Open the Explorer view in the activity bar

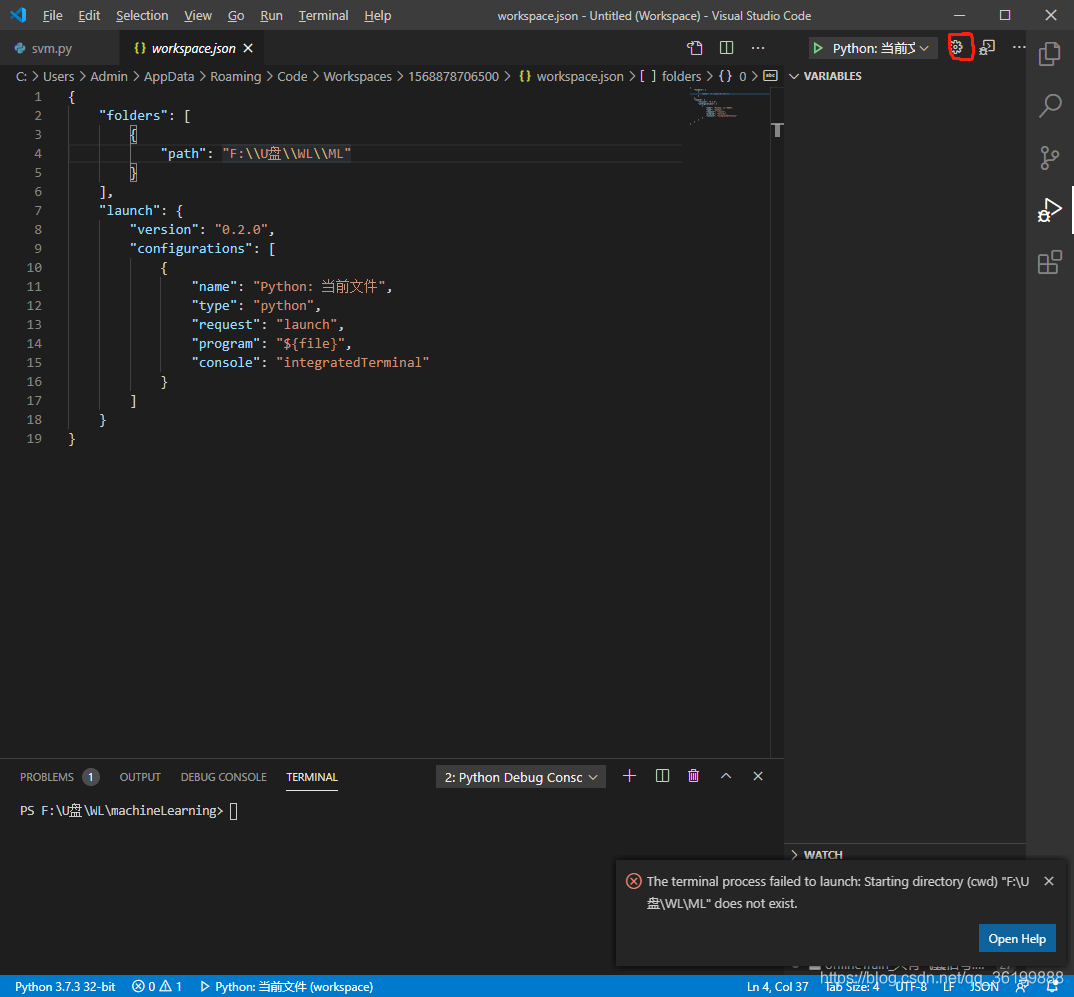pos(1050,54)
